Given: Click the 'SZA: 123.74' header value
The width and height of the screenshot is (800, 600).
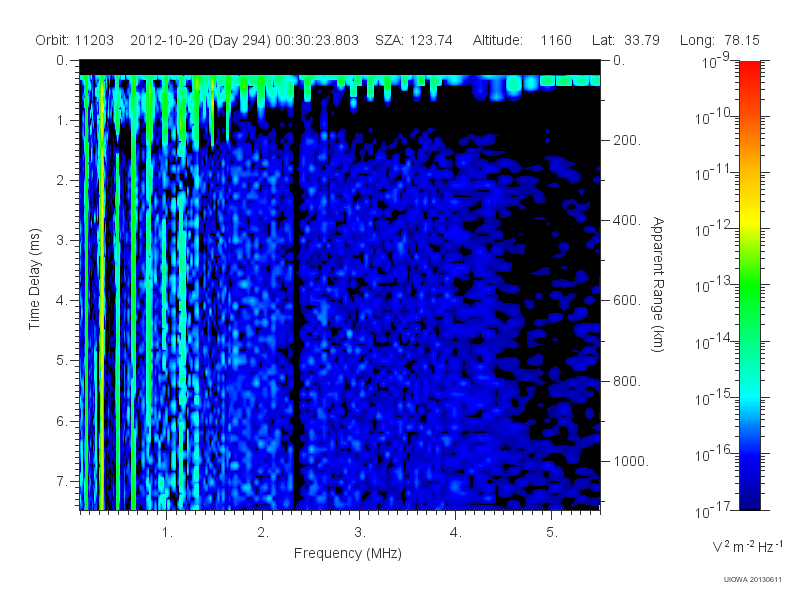Looking at the screenshot, I should coord(414,40).
